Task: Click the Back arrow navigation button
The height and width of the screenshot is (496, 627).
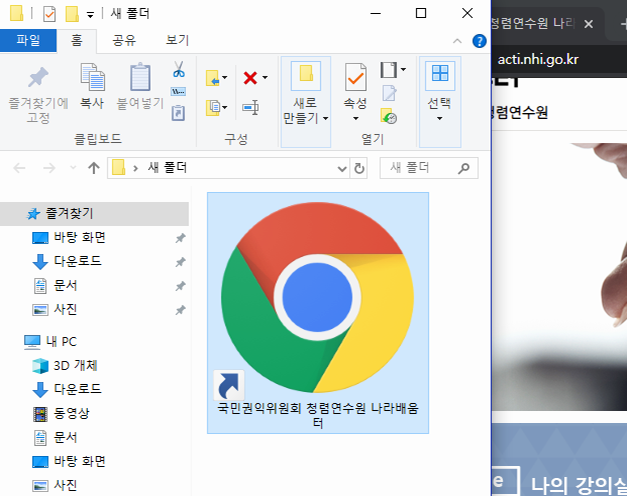Action: (19, 168)
